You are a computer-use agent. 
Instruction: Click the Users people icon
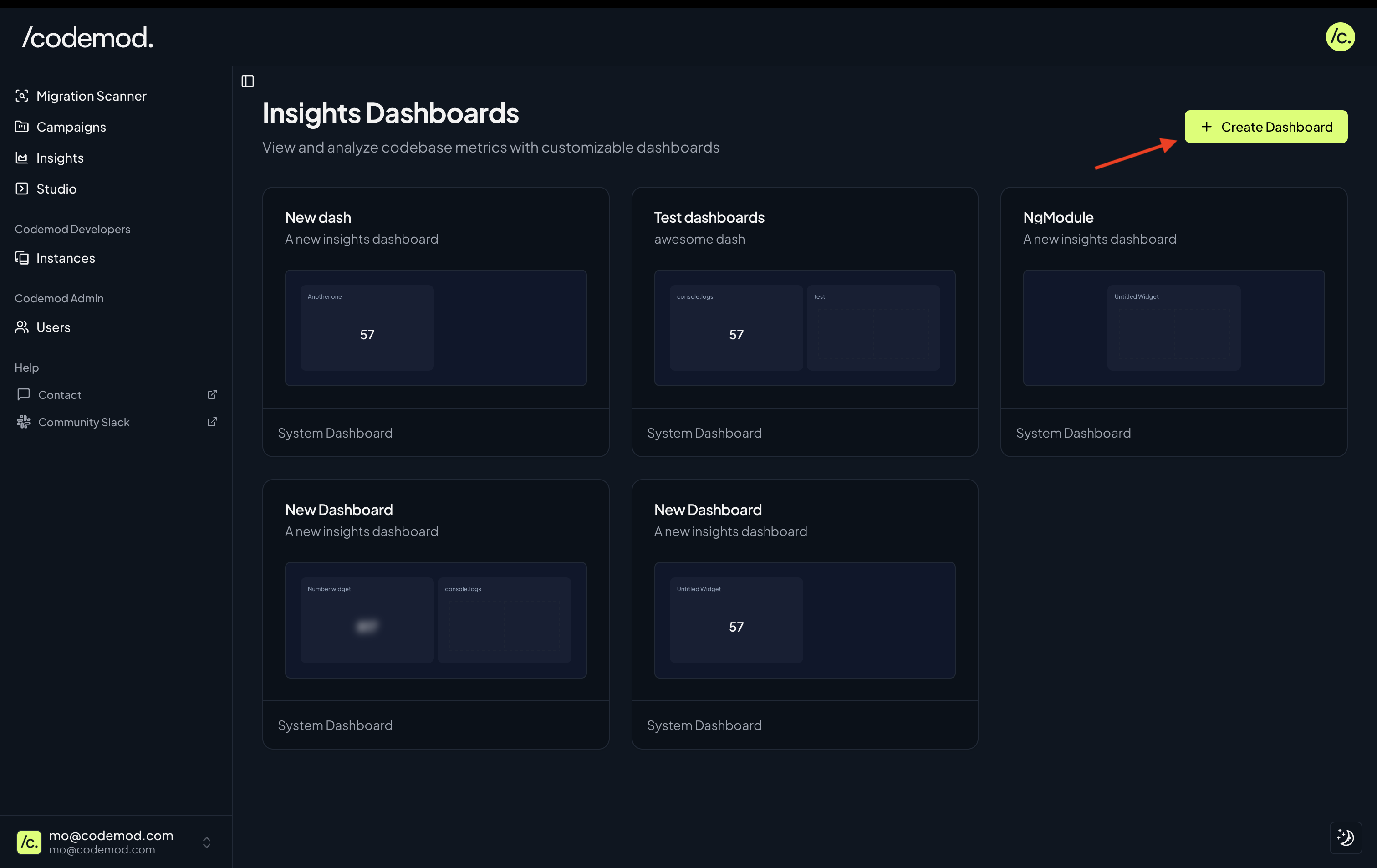[22, 327]
